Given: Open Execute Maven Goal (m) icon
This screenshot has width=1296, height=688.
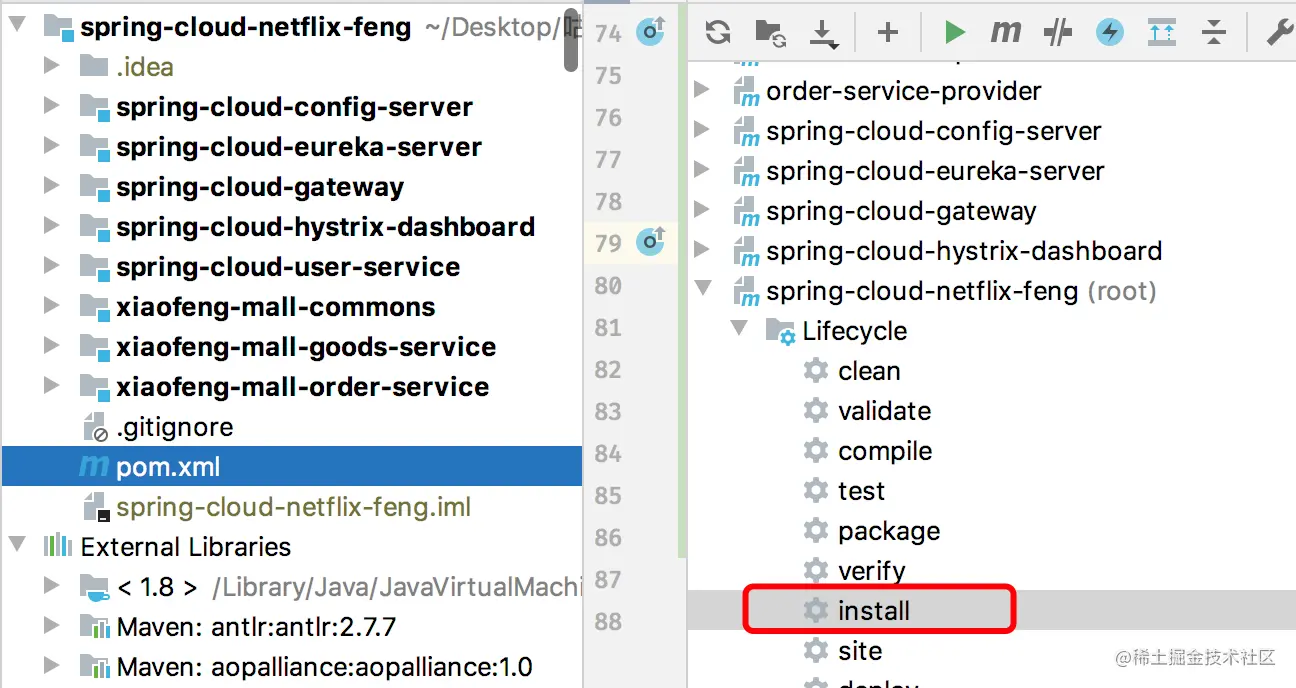Looking at the screenshot, I should point(1005,32).
